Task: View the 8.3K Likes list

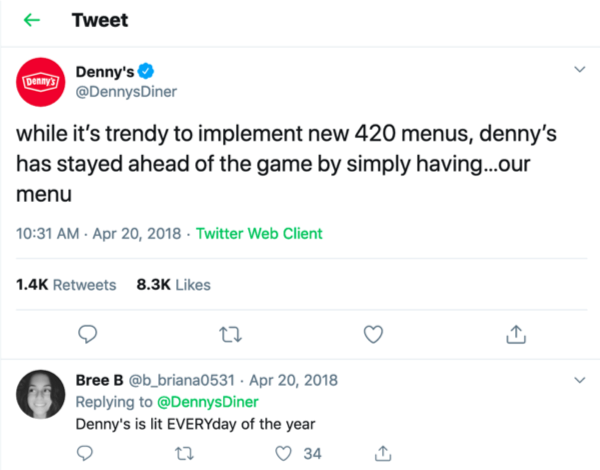Action: pos(173,284)
